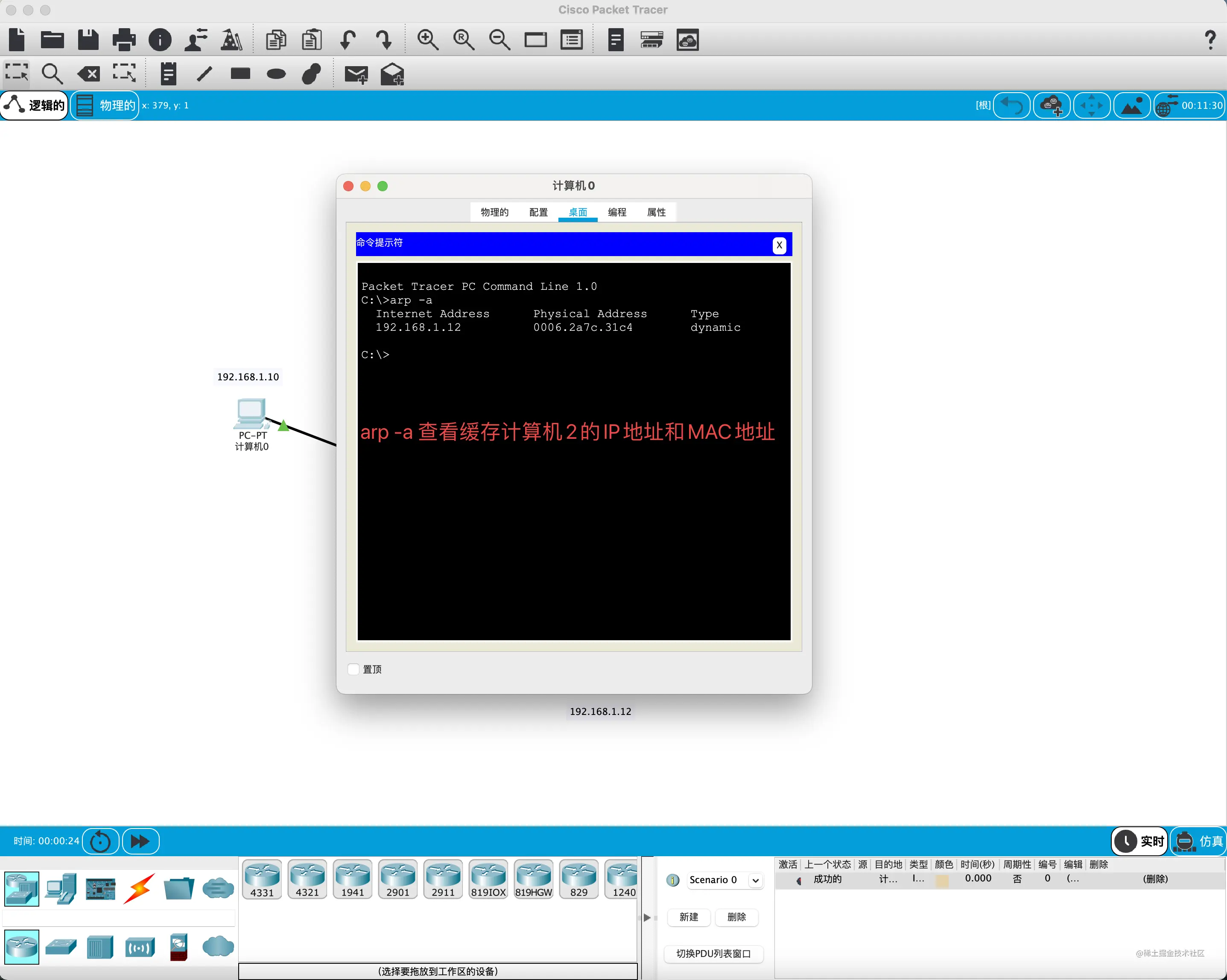Fast forward time button

coord(140,841)
